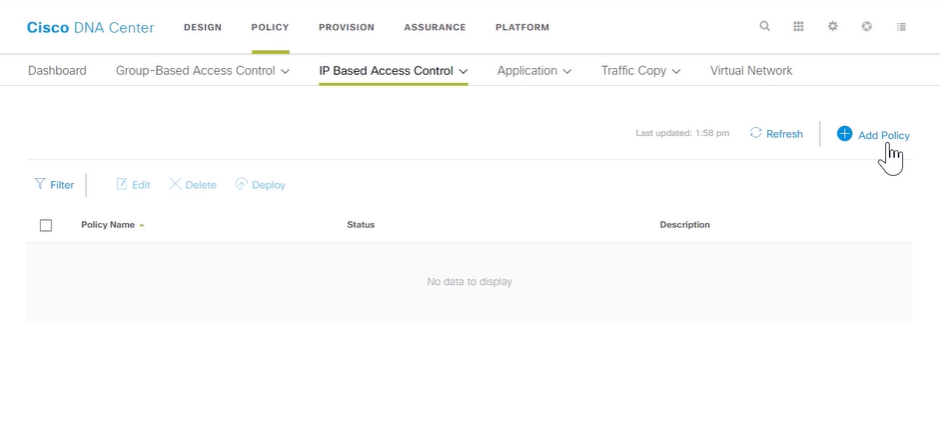Open the task list icon

(901, 26)
